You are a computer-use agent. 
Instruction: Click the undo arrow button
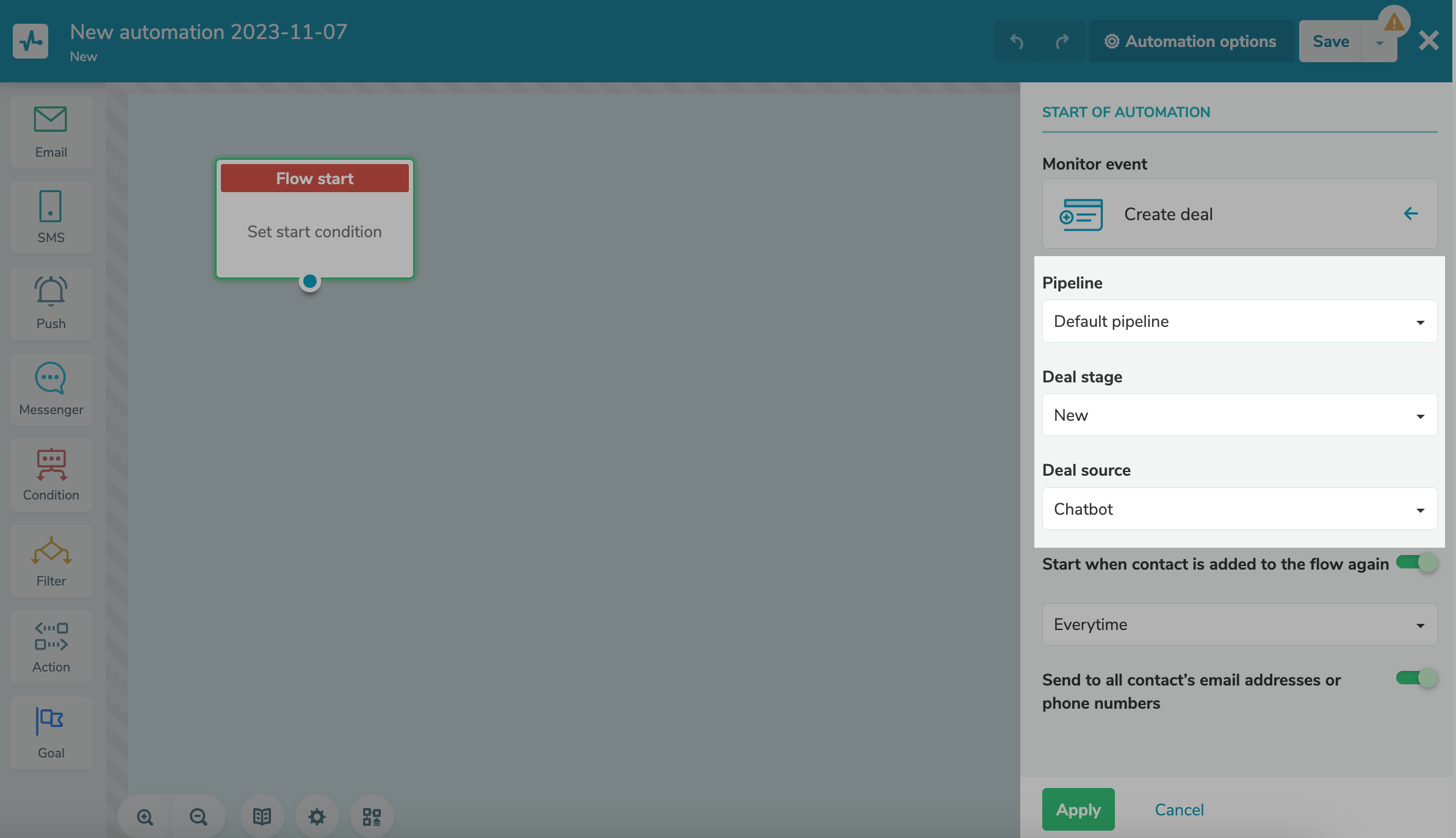[1017, 41]
